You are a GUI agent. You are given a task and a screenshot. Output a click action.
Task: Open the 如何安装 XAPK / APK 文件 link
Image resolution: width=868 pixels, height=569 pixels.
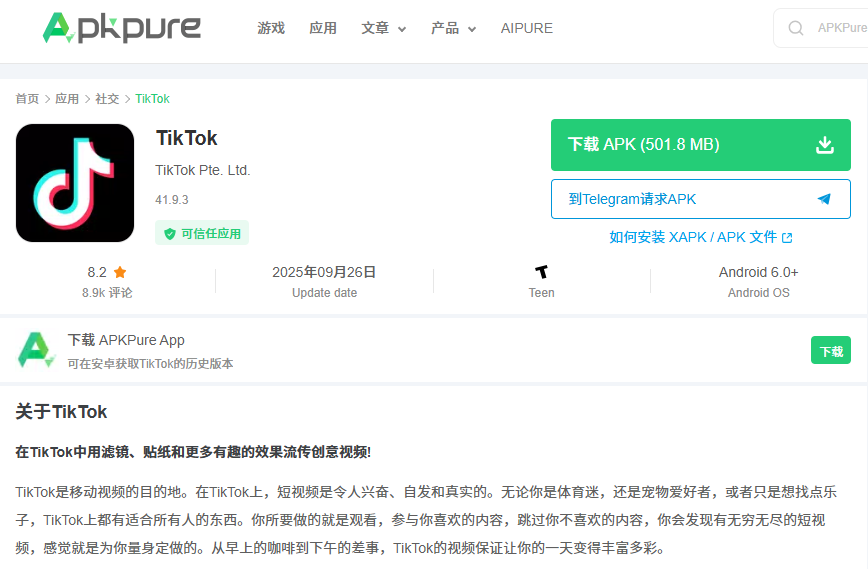700,237
